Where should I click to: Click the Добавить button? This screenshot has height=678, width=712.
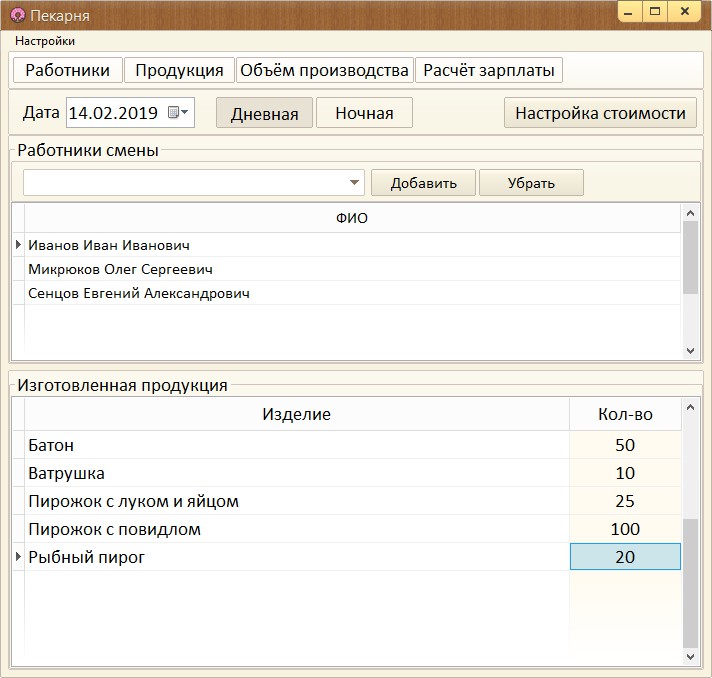pos(423,183)
